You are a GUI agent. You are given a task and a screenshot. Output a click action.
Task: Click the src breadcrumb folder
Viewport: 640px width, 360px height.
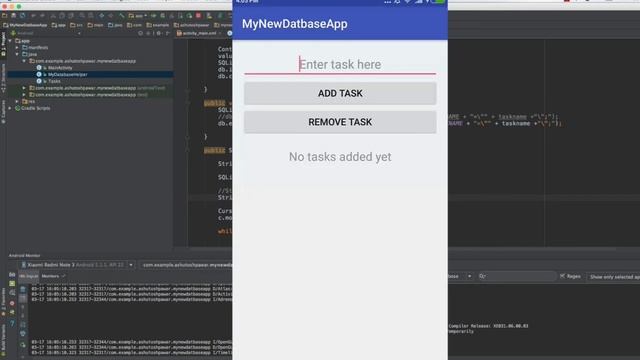tap(76, 25)
